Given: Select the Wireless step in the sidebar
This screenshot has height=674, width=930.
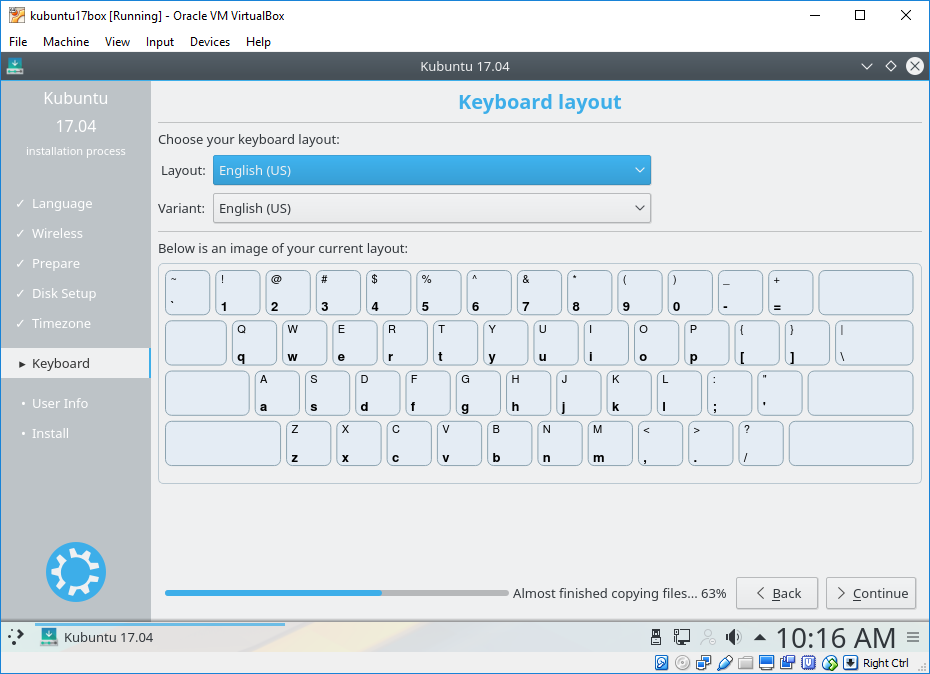Looking at the screenshot, I should [x=57, y=233].
